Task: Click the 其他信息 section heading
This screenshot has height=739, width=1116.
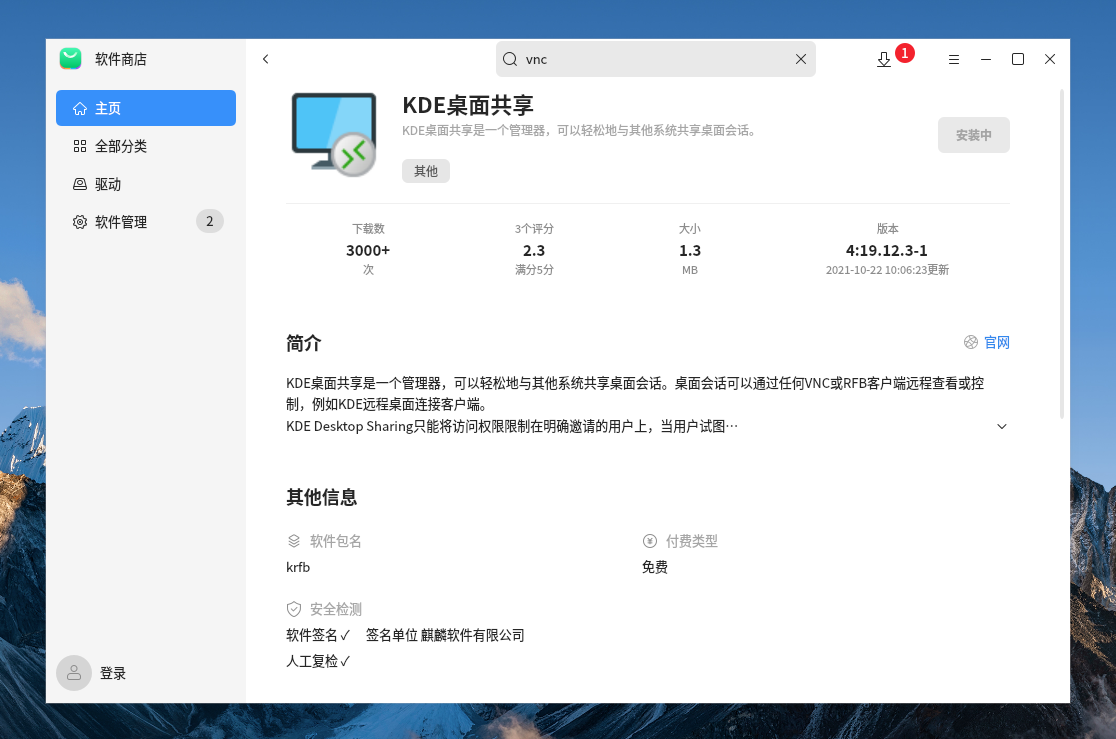Action: tap(322, 498)
